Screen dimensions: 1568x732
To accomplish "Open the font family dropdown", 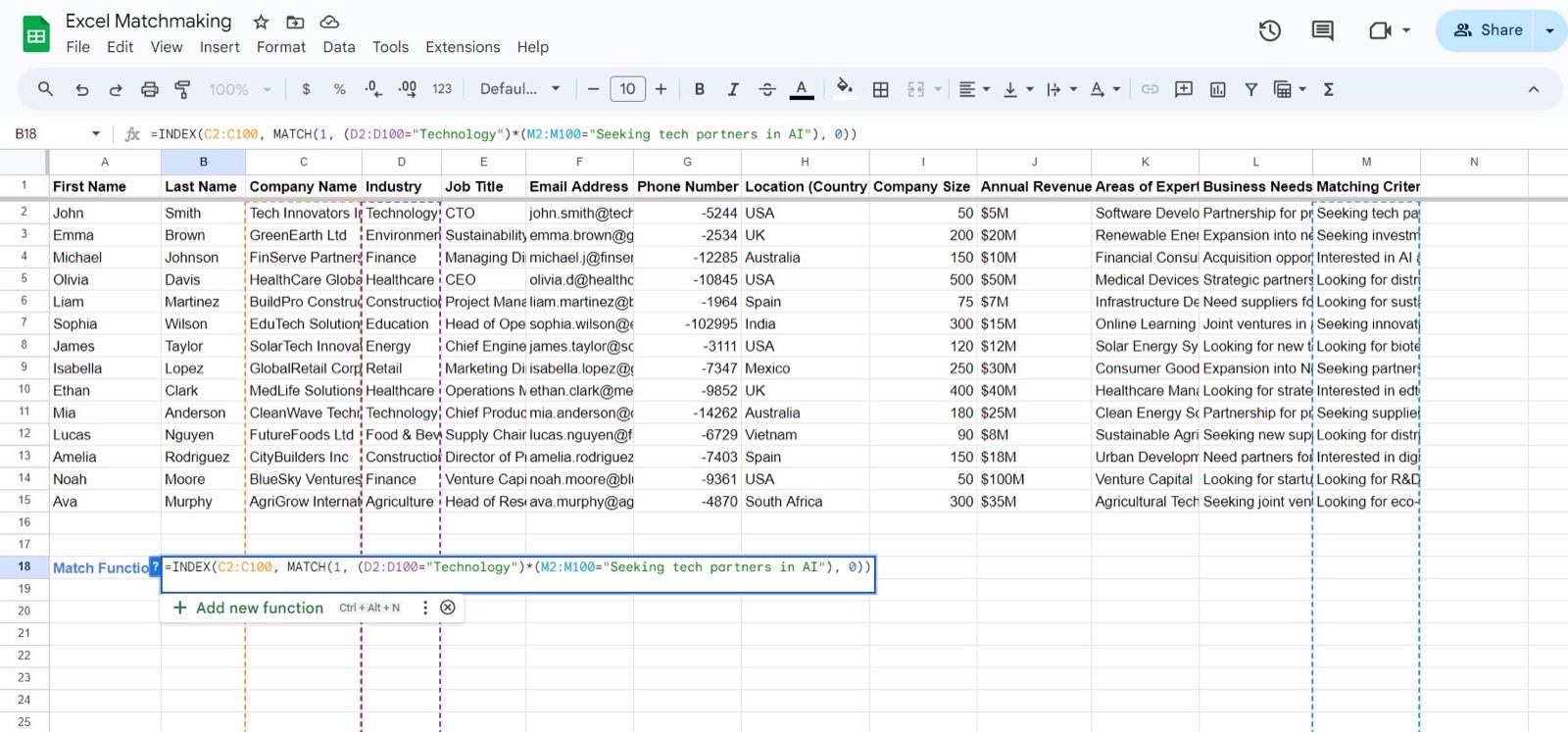I will pyautogui.click(x=519, y=89).
